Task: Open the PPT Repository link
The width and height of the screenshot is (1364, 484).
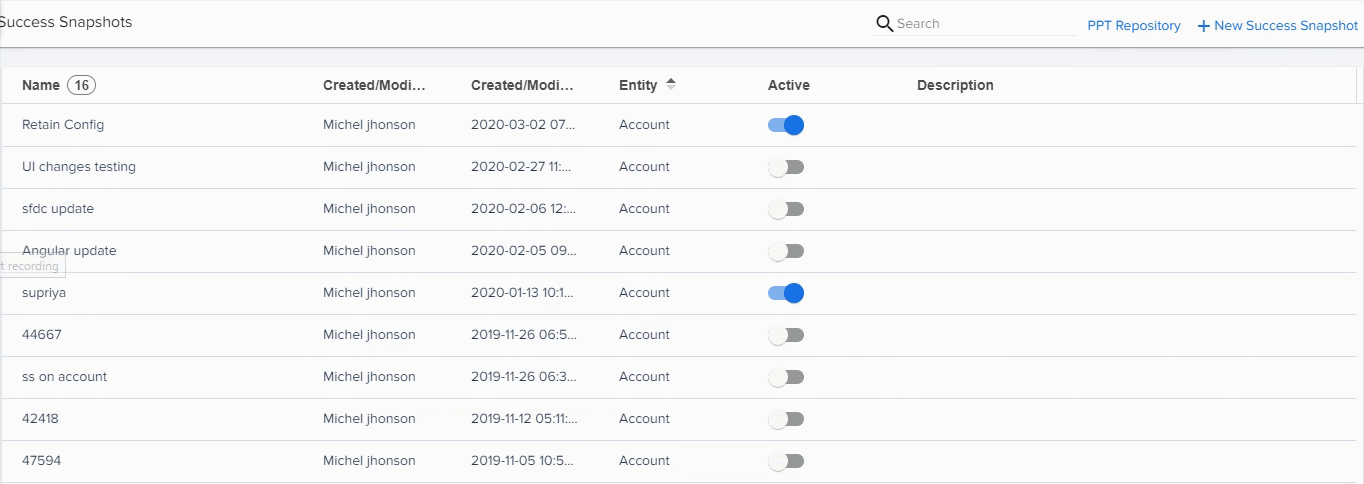Action: tap(1134, 26)
